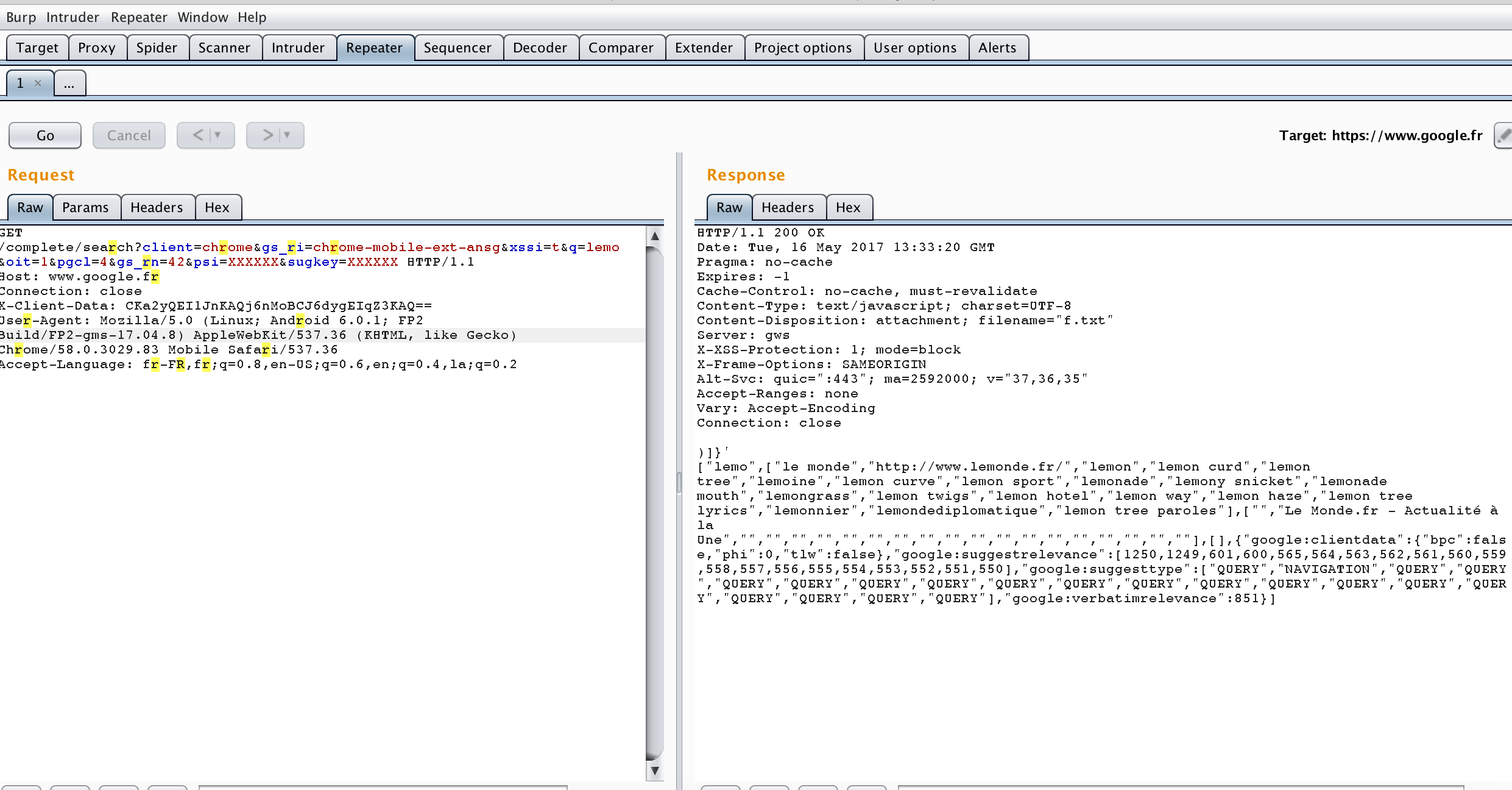The width and height of the screenshot is (1512, 790).
Task: Select the Repeater tool tab
Action: [x=375, y=48]
